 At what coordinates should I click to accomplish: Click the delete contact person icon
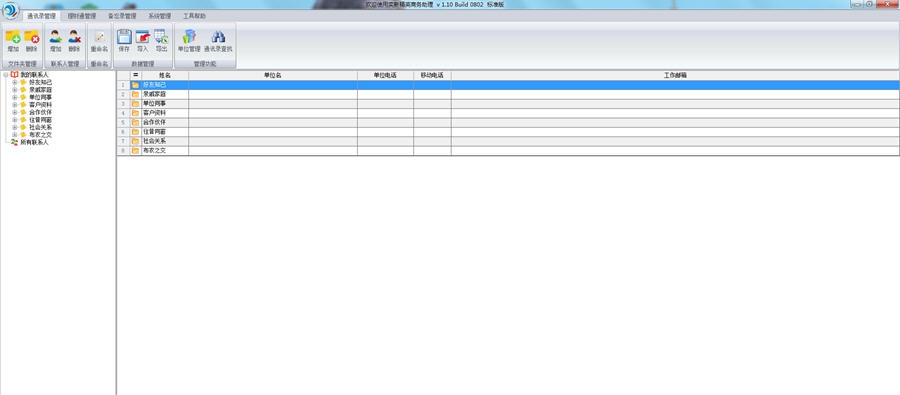click(x=74, y=37)
